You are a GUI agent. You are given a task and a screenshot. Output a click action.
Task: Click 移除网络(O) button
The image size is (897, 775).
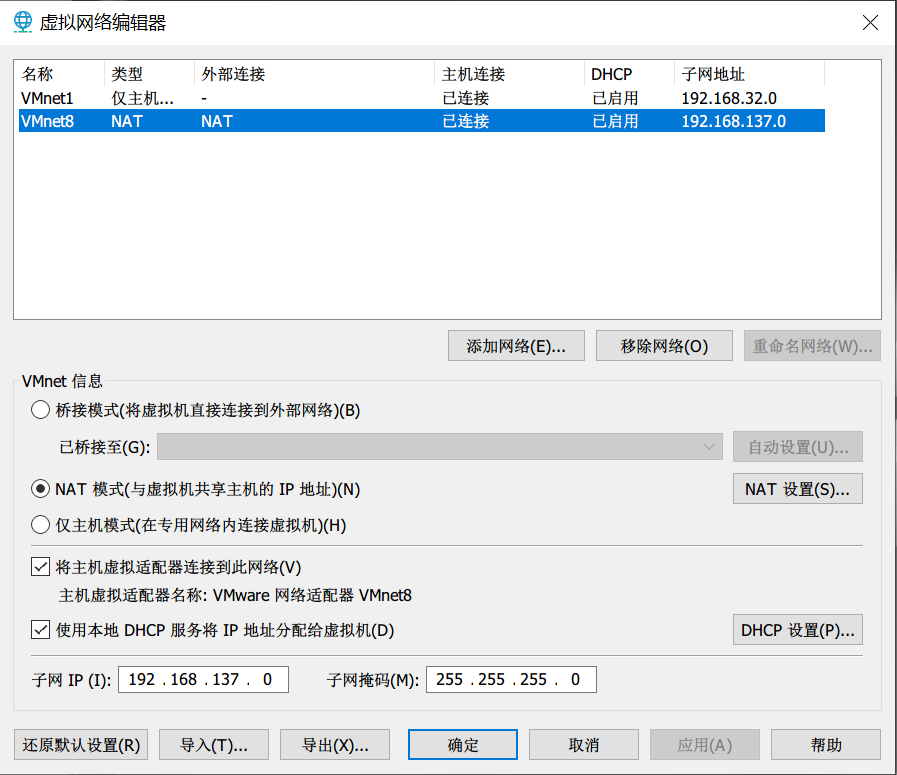[x=664, y=345]
